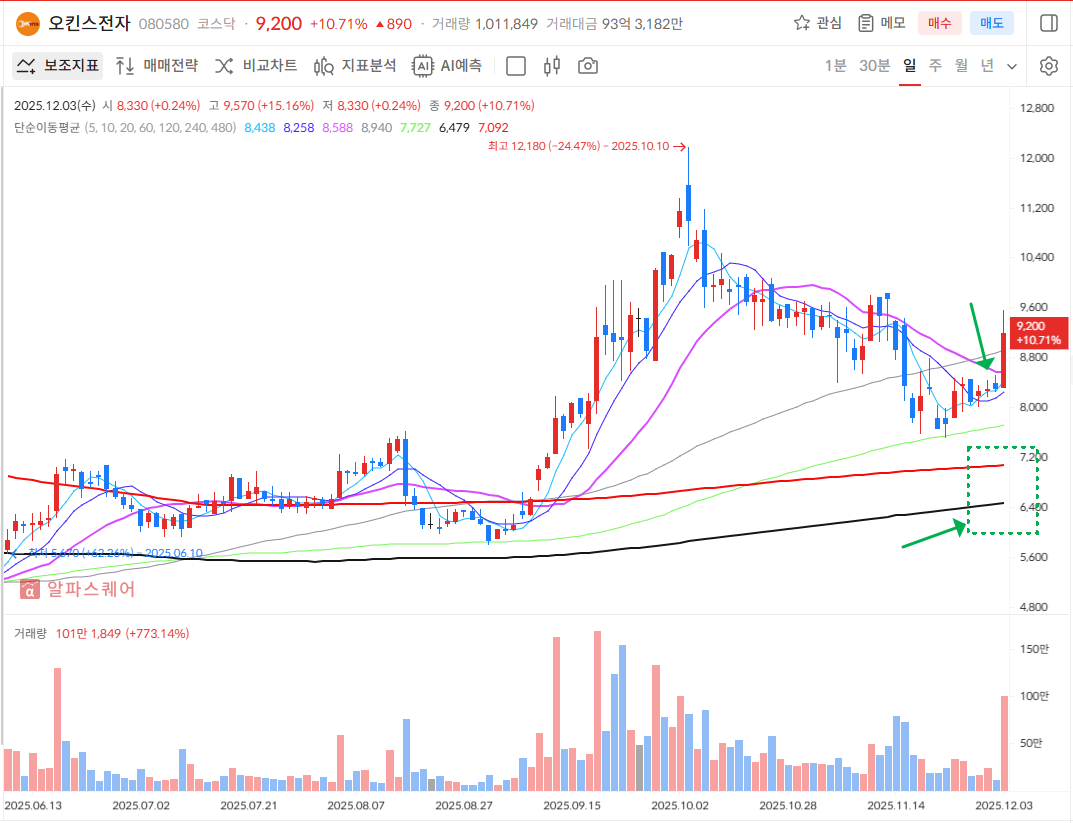The width and height of the screenshot is (1073, 823).
Task: Toggle the square checkbox in chart toolbar
Action: point(516,66)
